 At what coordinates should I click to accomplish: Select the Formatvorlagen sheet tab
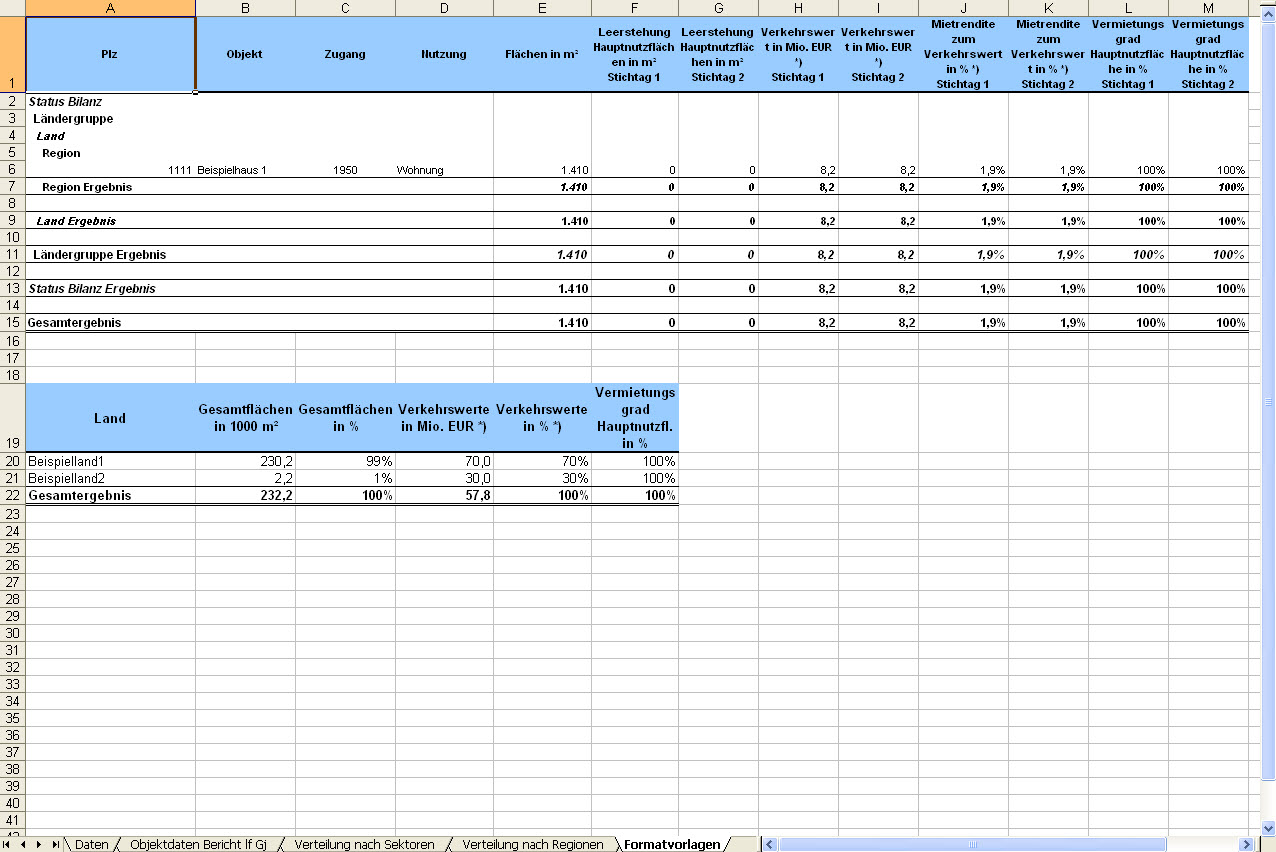(x=671, y=845)
